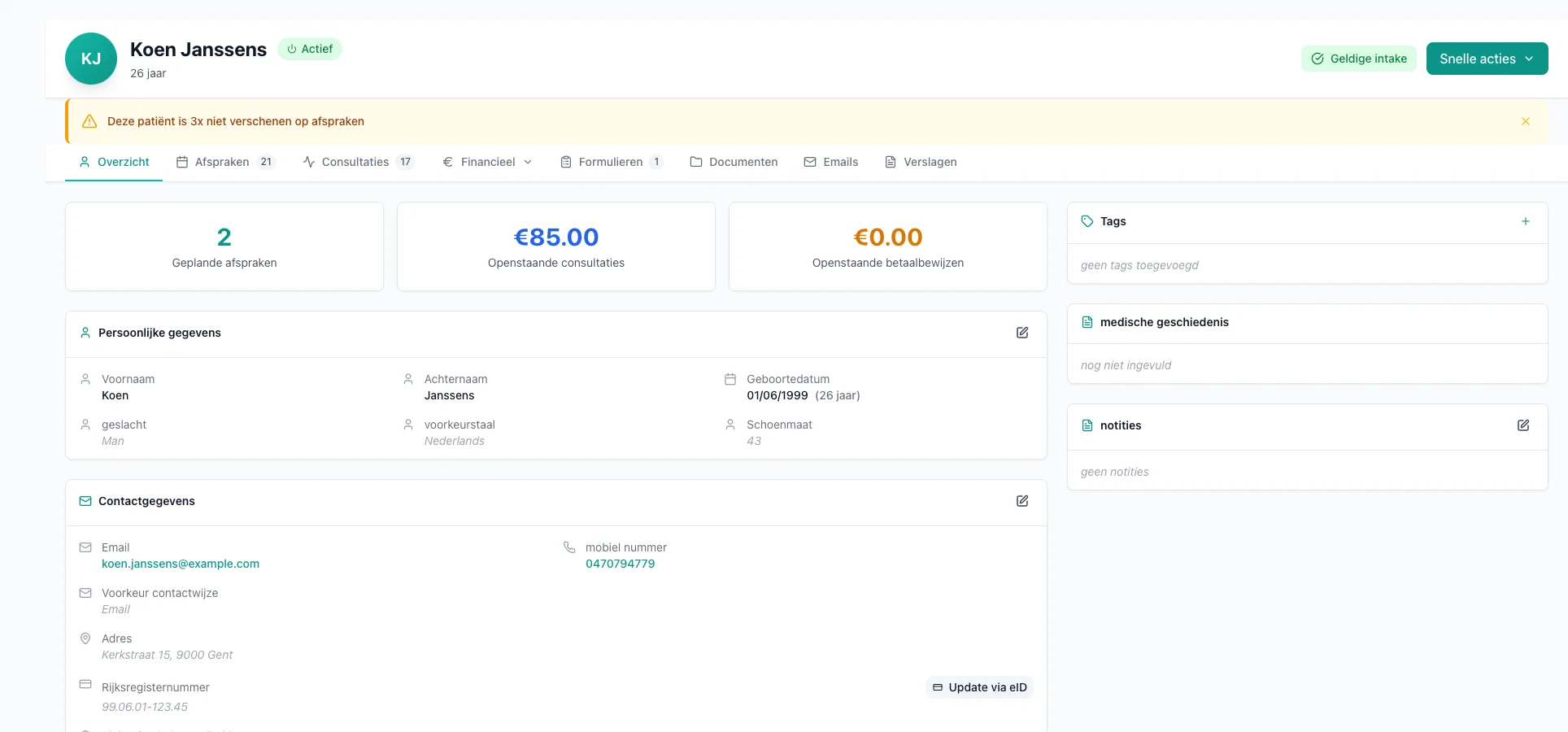Click the text geen notities
The height and width of the screenshot is (732, 1568).
(x=1114, y=472)
